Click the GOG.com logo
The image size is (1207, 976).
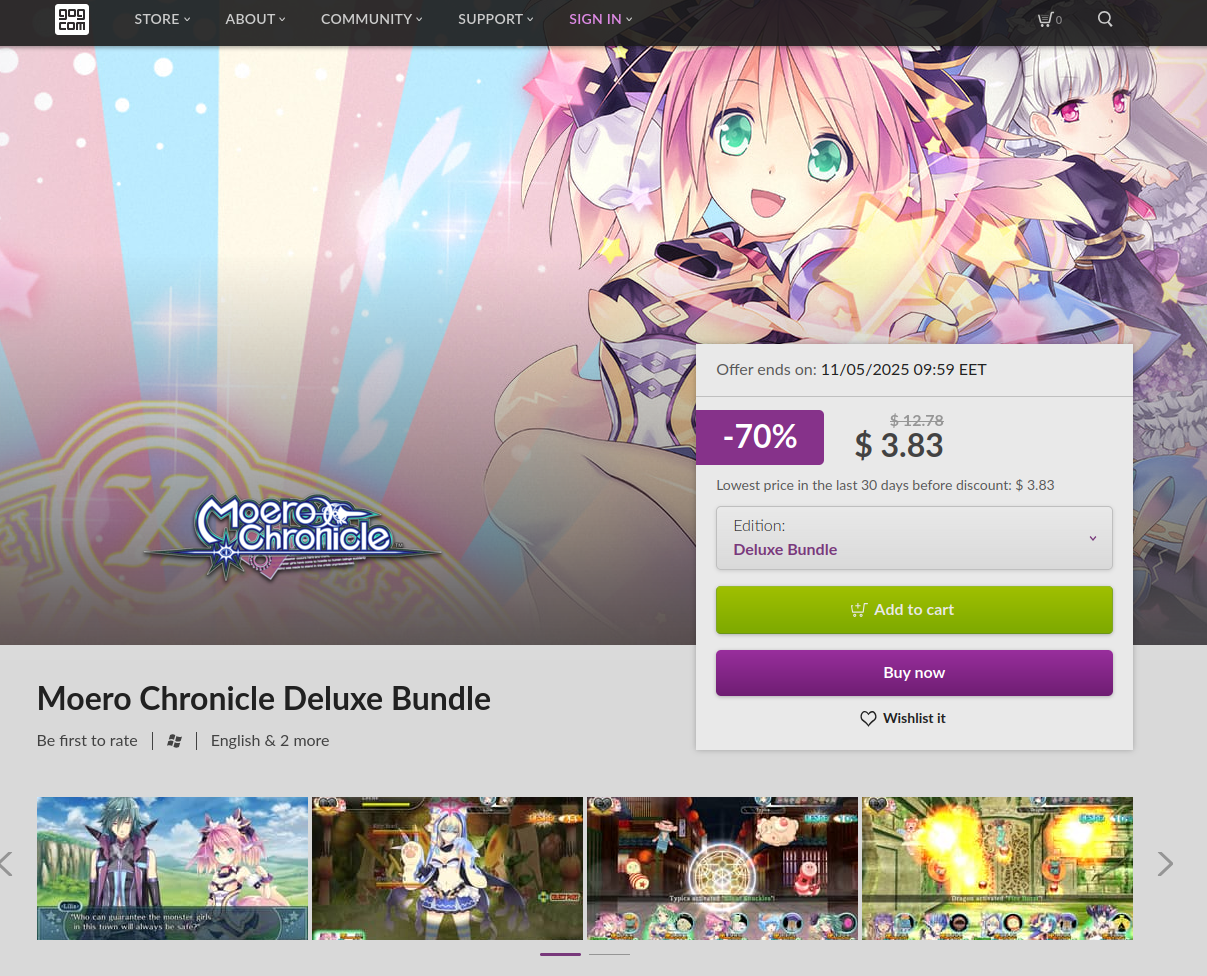[x=72, y=19]
